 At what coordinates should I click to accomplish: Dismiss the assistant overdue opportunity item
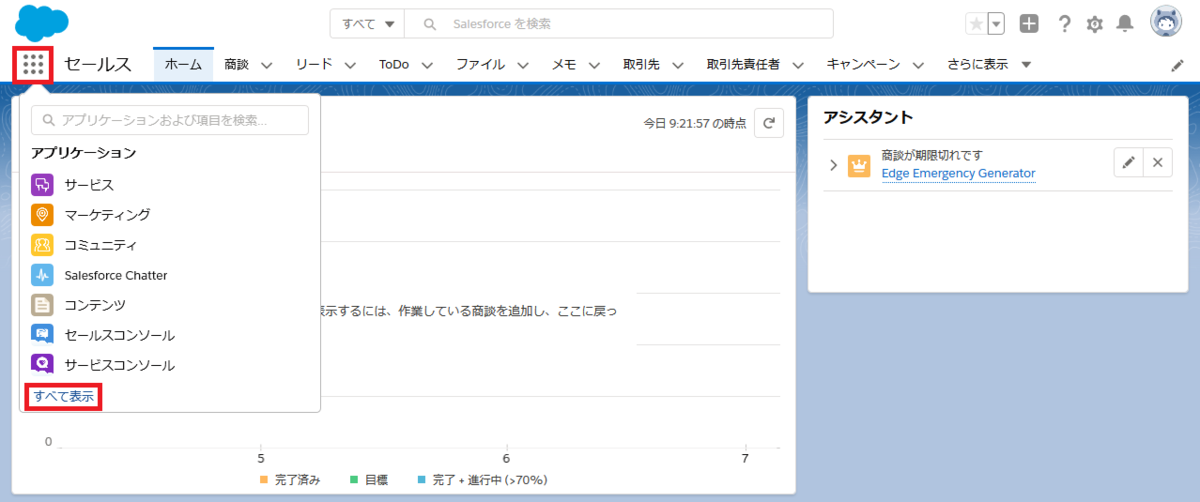[1157, 163]
